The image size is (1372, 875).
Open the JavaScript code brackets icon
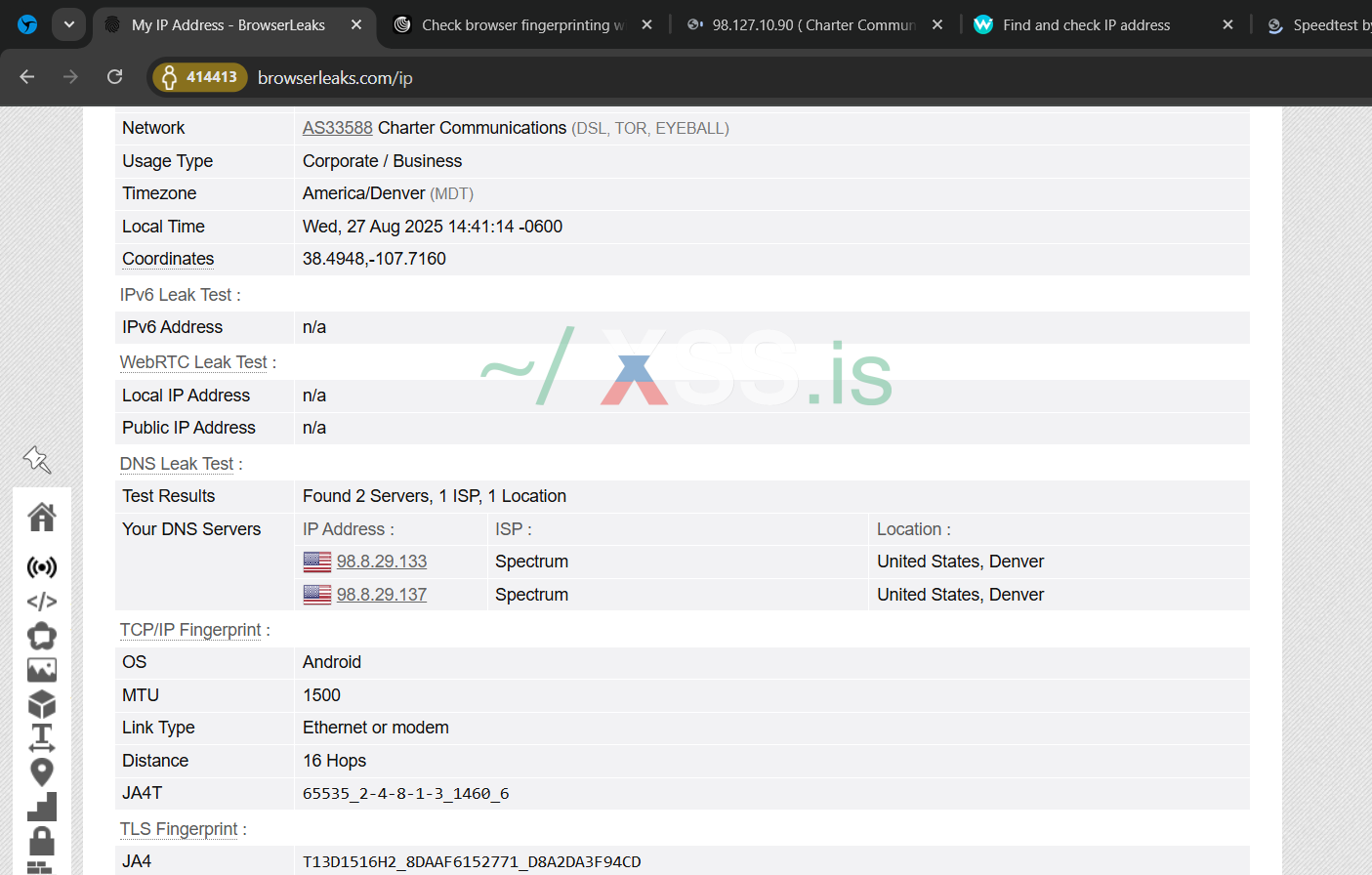(x=41, y=602)
